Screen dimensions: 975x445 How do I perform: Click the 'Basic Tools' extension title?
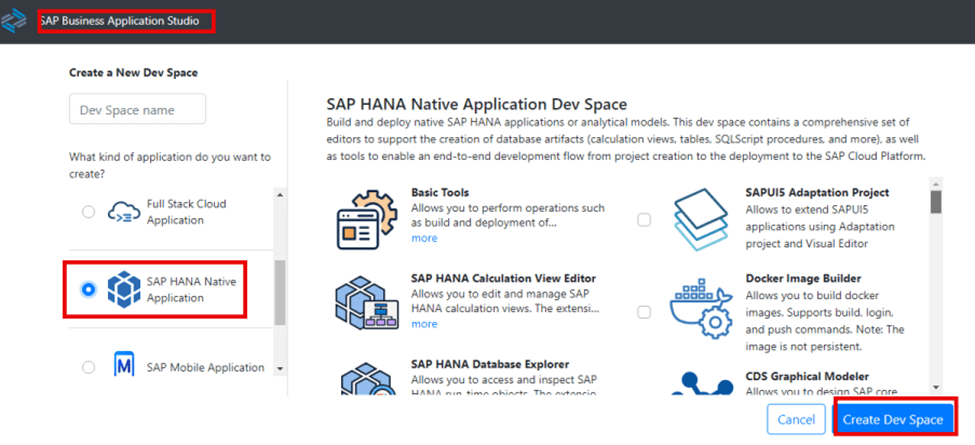(440, 193)
